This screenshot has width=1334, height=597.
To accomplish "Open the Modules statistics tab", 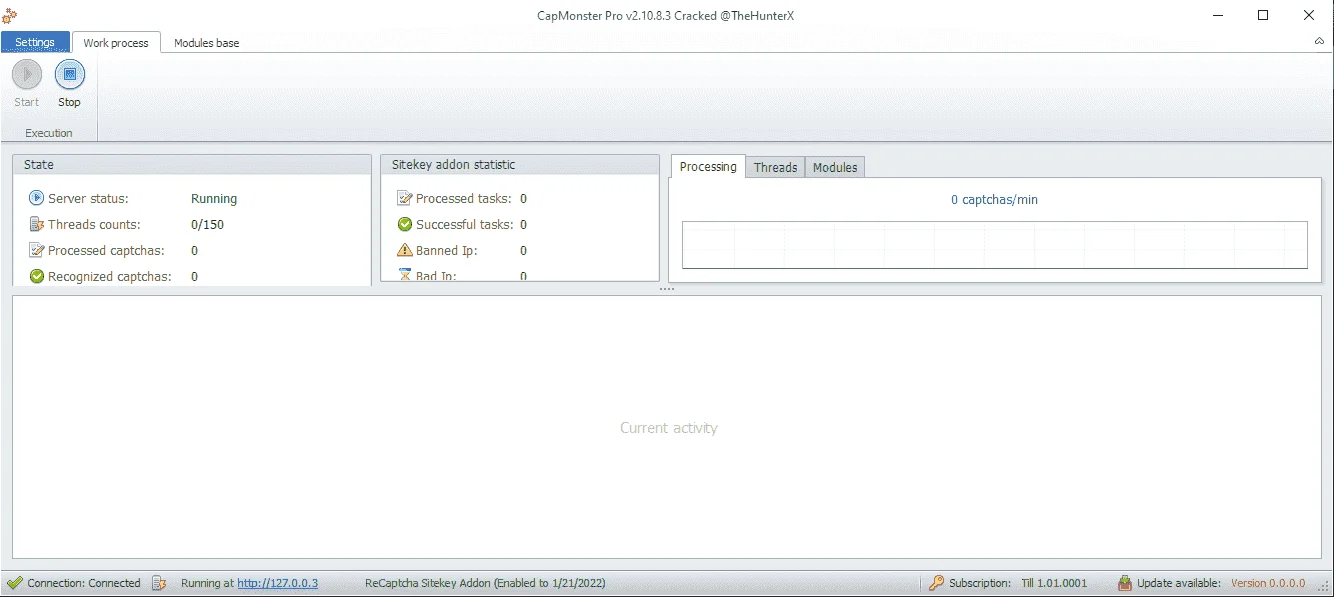I will pyautogui.click(x=835, y=167).
